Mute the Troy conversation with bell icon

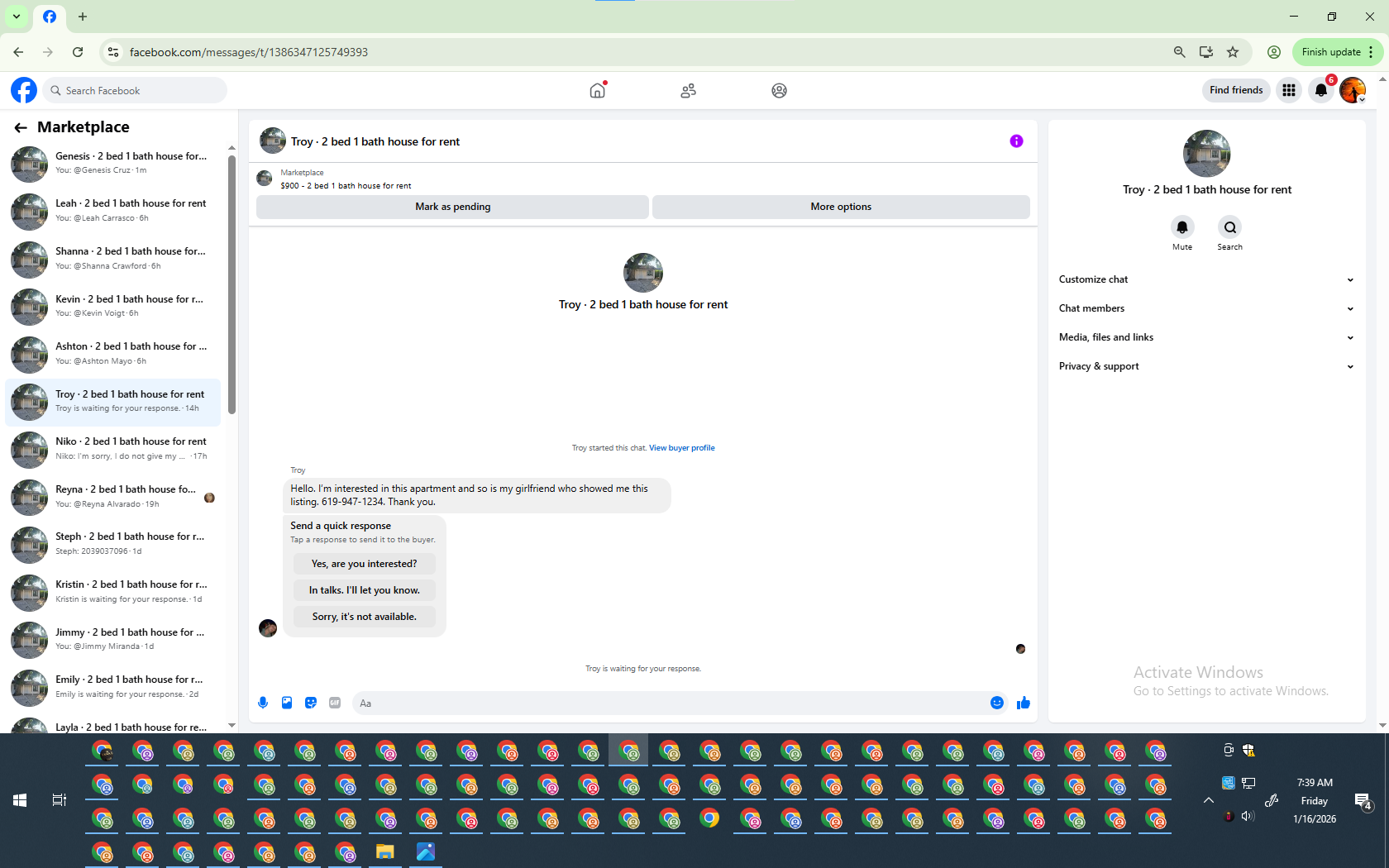[x=1182, y=227]
